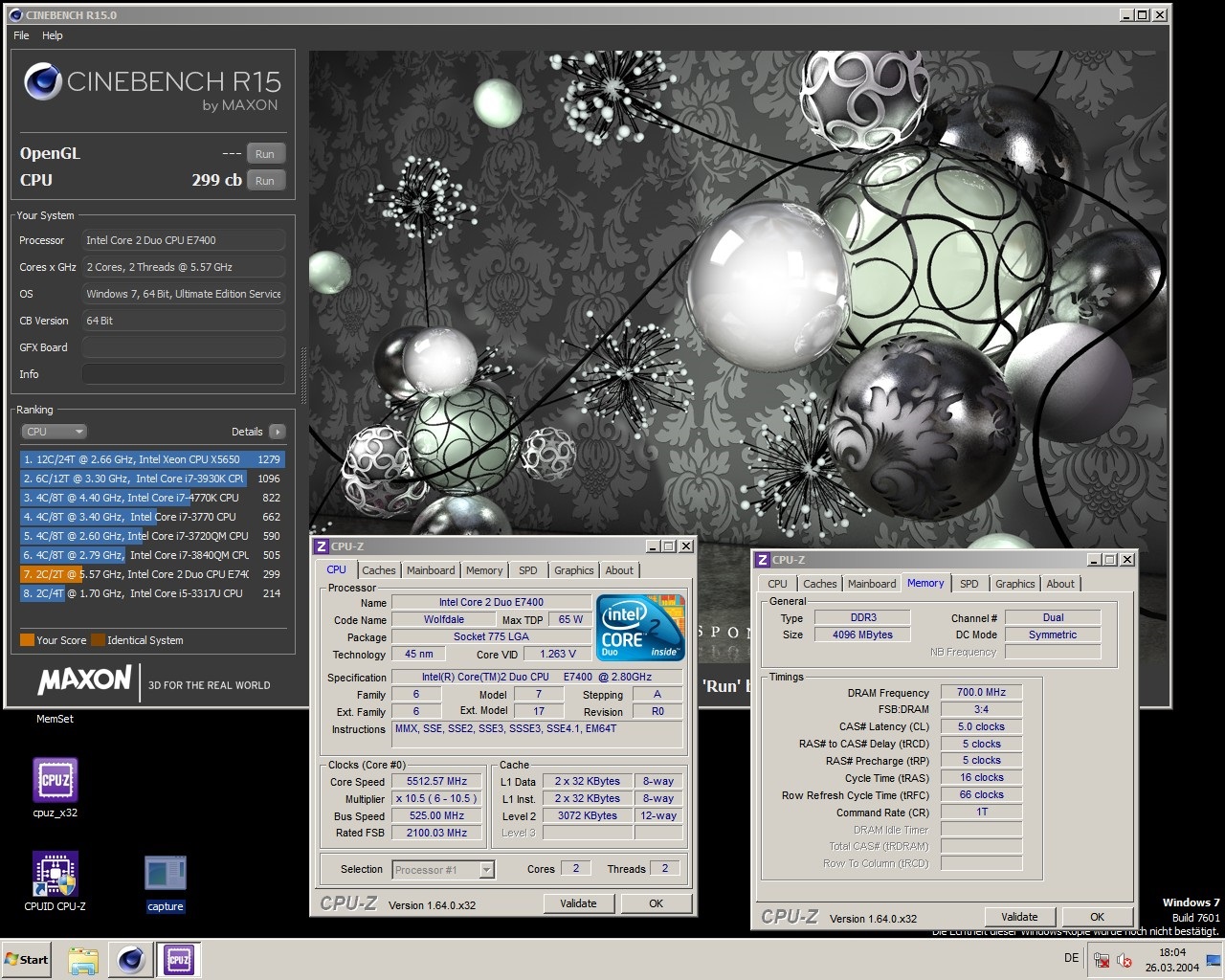Click CPU-Z taskbar icon
1225x980 pixels.
178,959
